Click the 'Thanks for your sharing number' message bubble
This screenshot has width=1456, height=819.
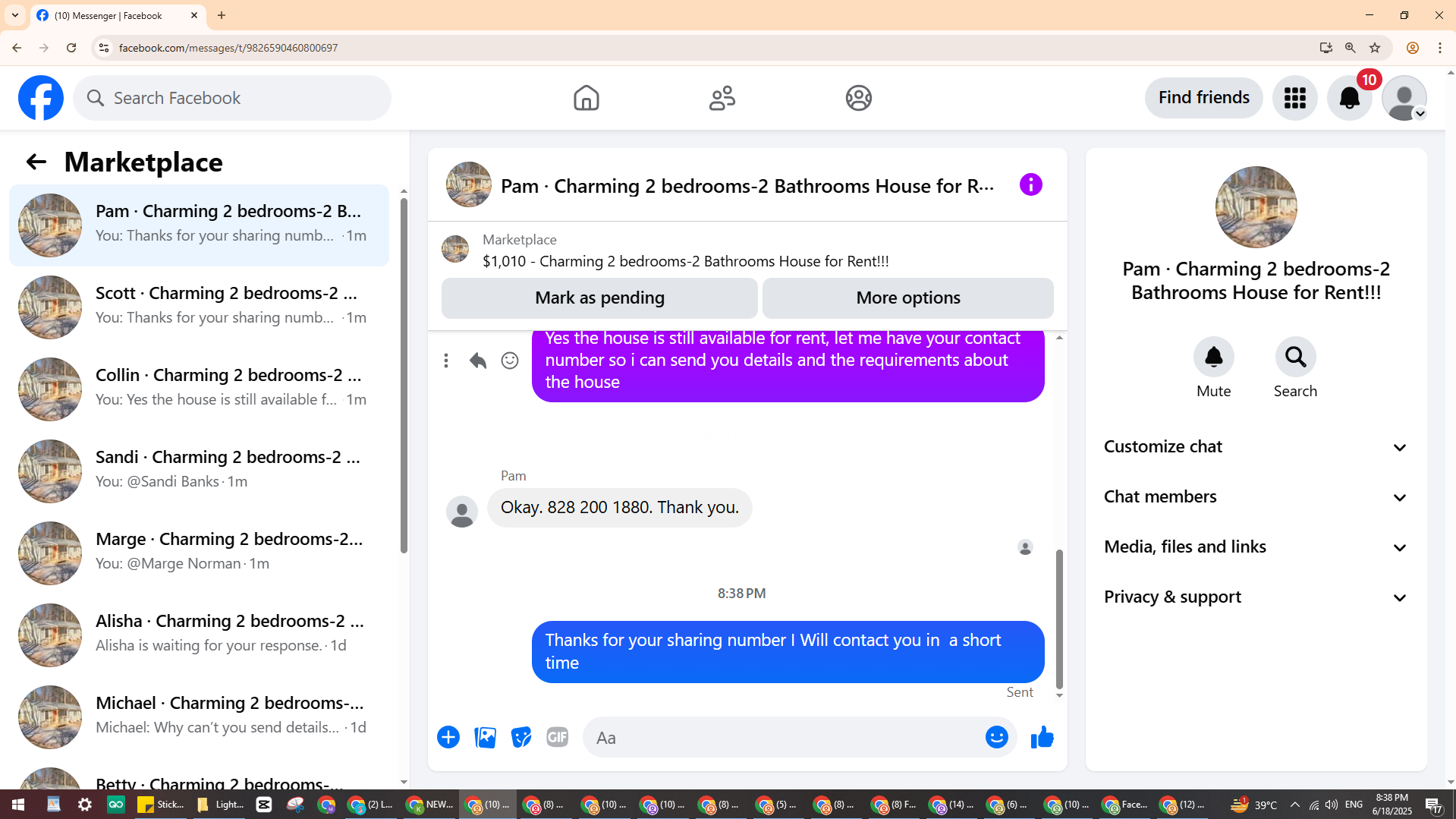pyautogui.click(x=788, y=652)
